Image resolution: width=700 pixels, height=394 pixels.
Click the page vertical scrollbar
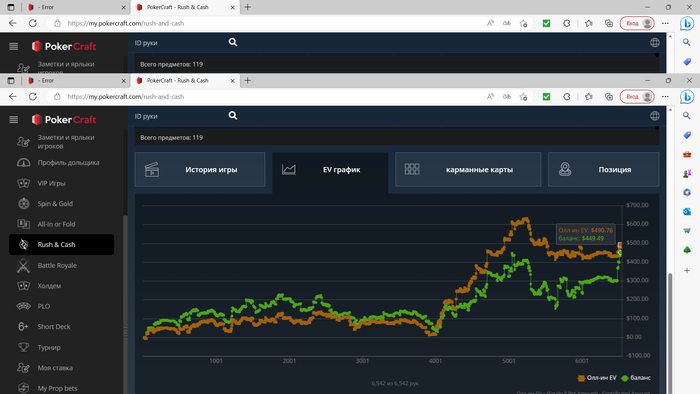click(x=670, y=250)
